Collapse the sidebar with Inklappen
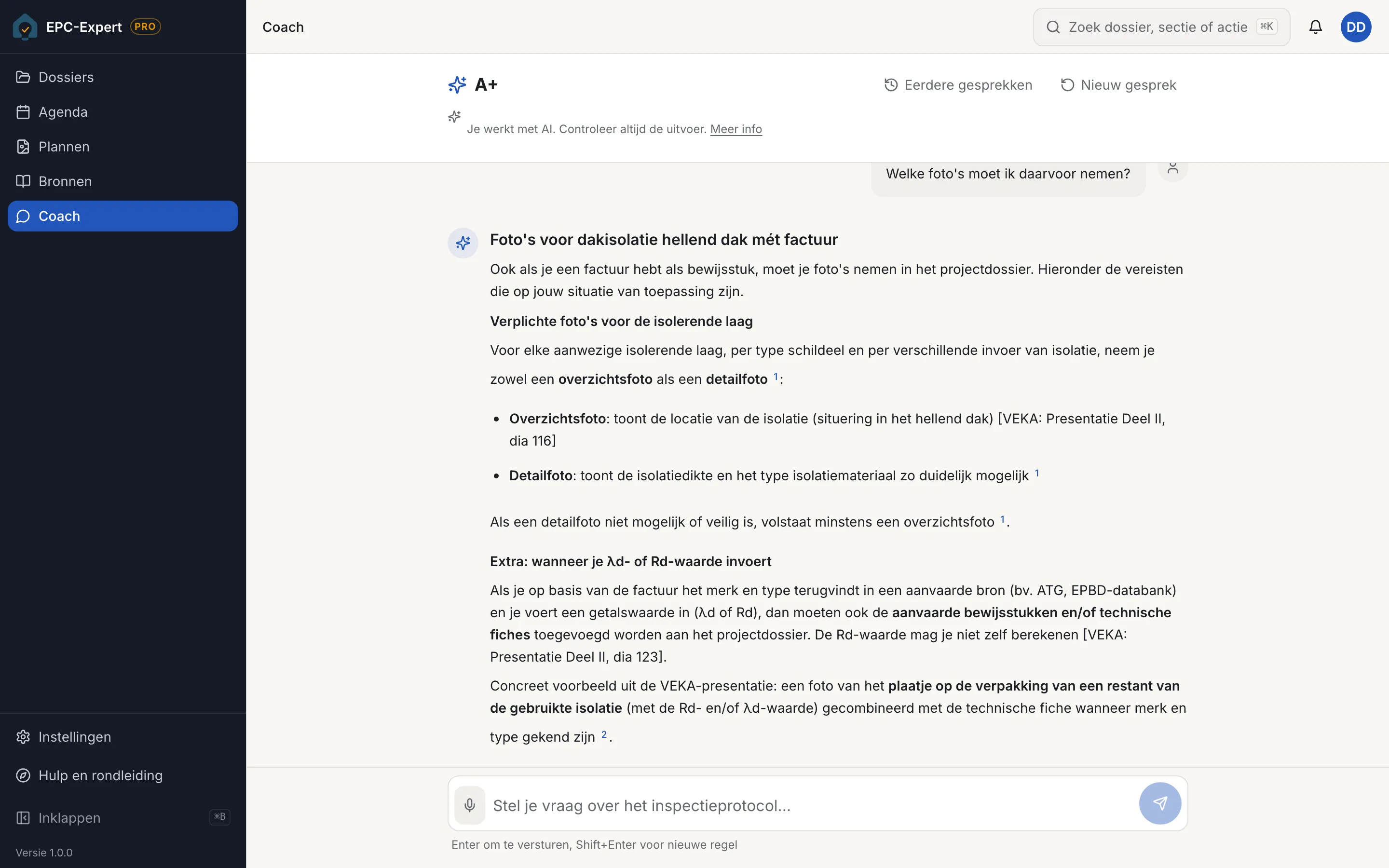 pos(123,817)
